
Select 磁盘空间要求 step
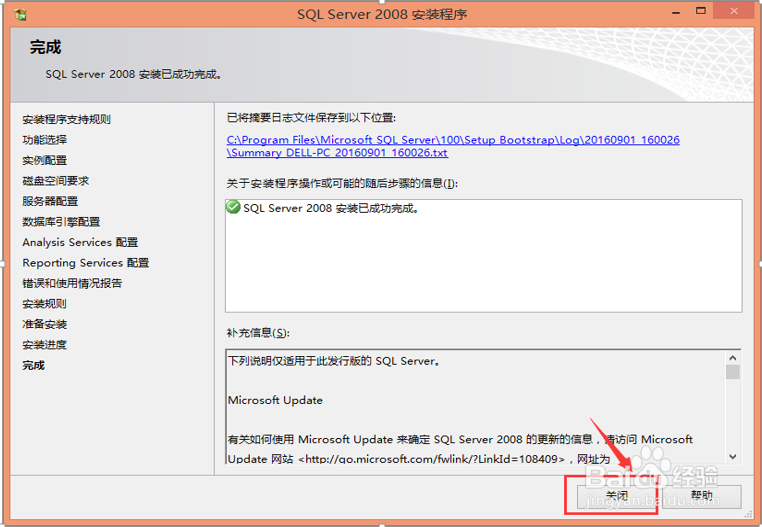tap(56, 181)
